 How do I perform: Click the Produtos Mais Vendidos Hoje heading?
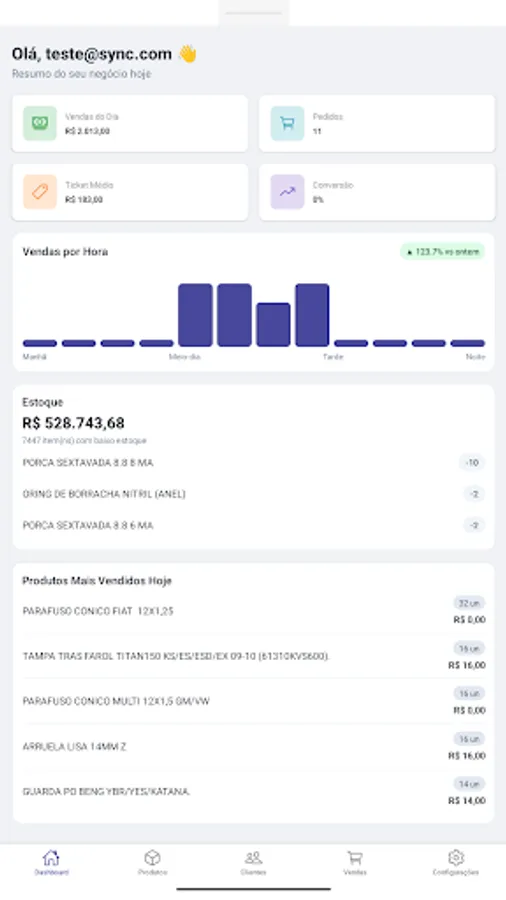pos(97,581)
